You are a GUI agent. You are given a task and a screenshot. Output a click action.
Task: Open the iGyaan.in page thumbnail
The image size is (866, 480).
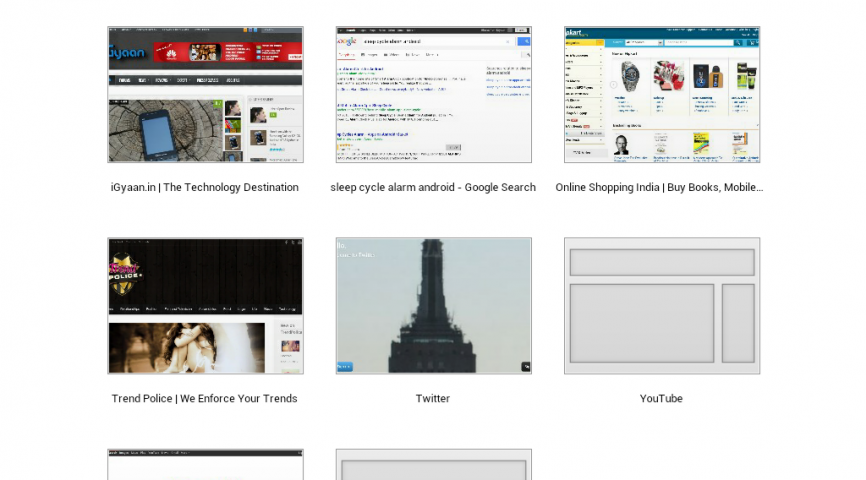[x=205, y=95]
